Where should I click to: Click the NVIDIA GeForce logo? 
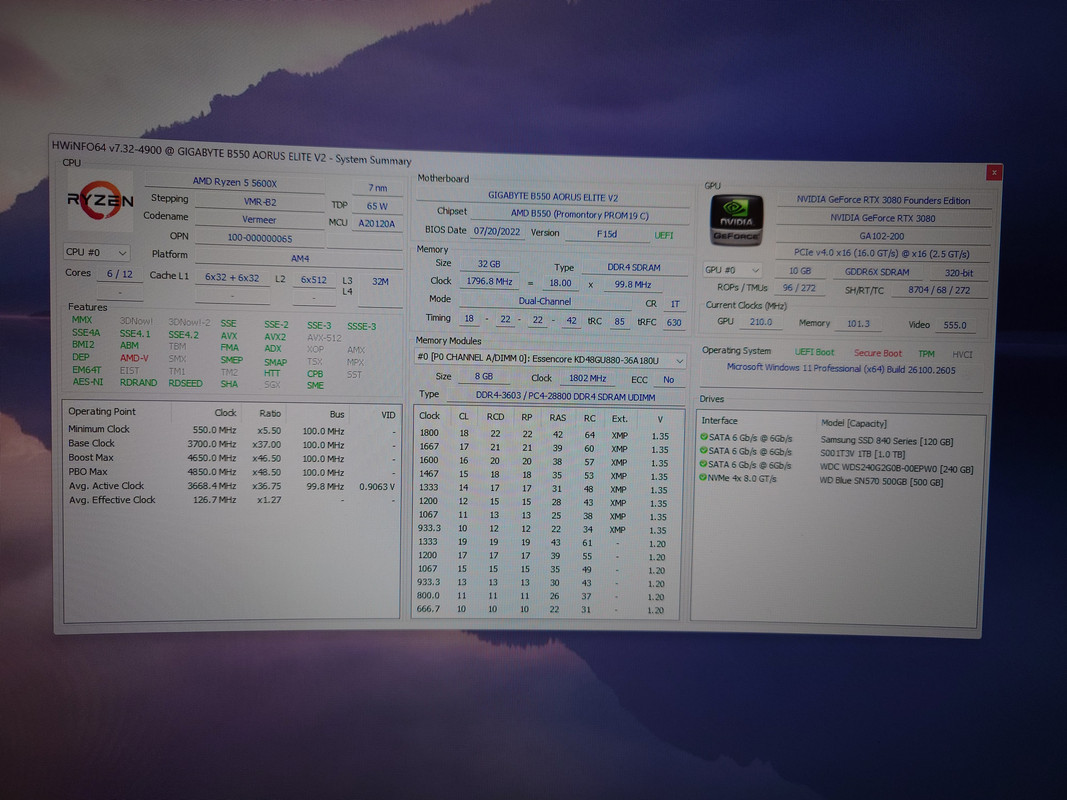click(x=736, y=219)
